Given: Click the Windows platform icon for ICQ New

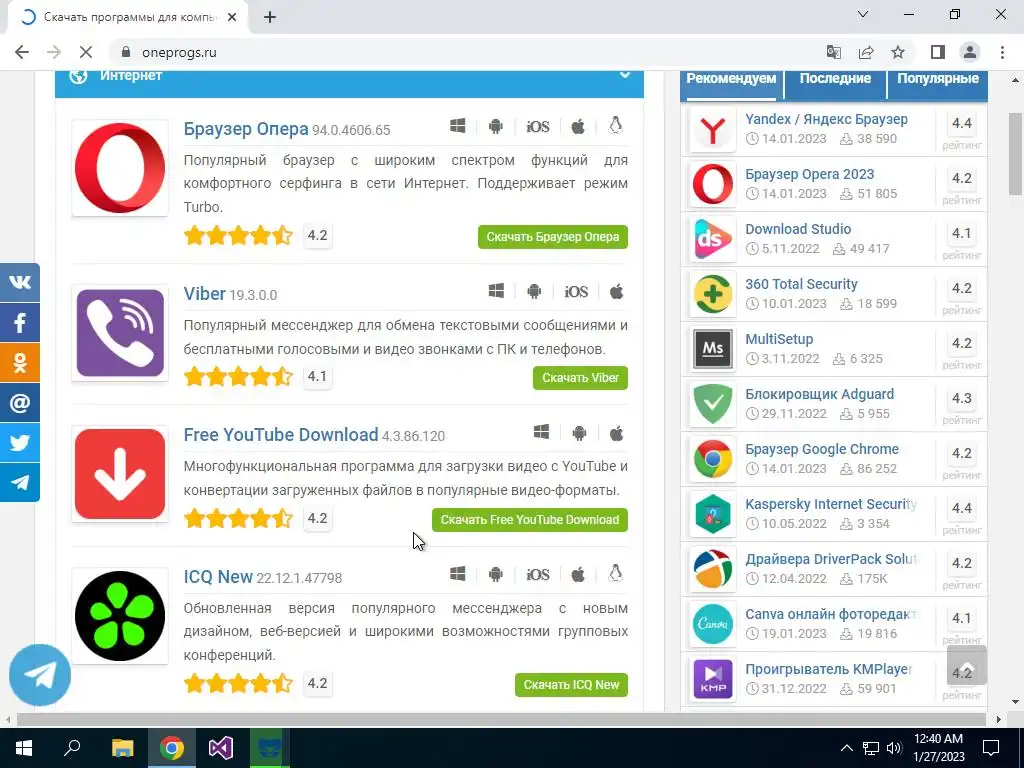Looking at the screenshot, I should (x=458, y=574).
